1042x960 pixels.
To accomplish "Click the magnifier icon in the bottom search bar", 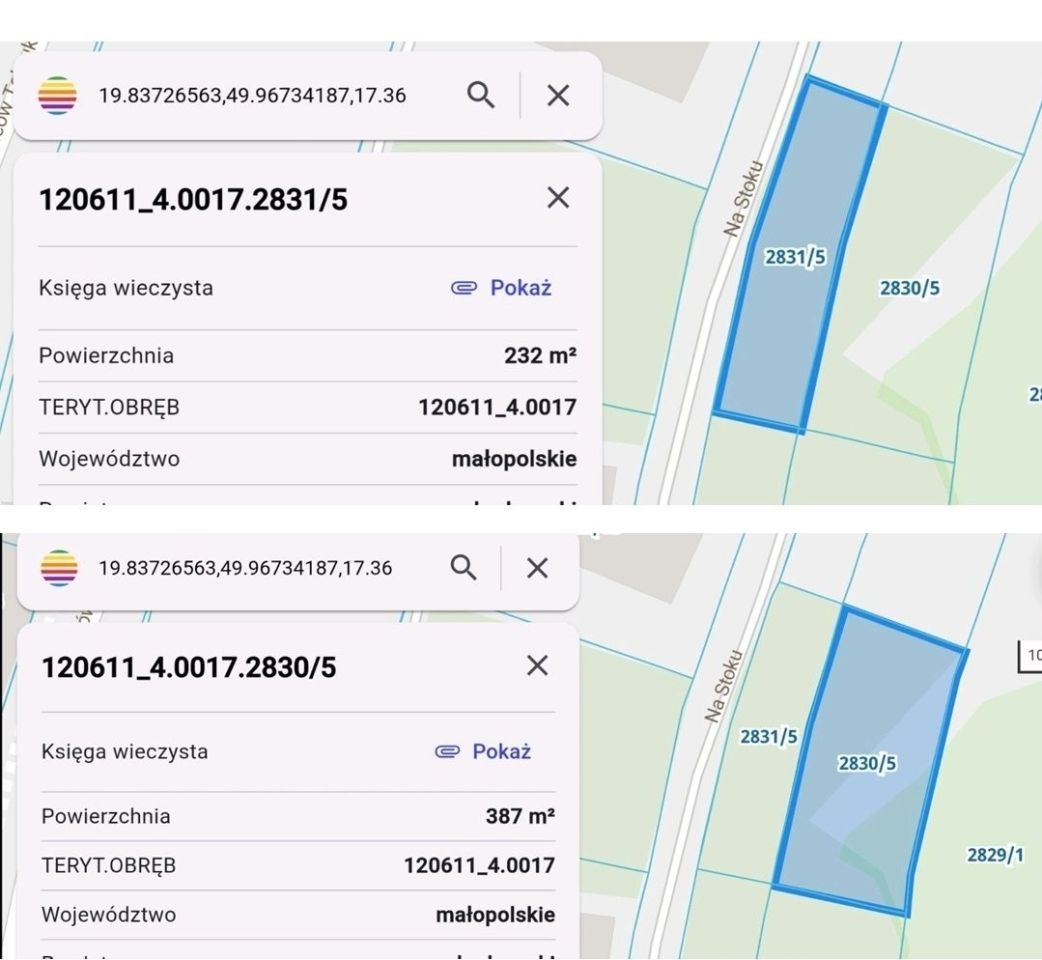I will pyautogui.click(x=463, y=567).
